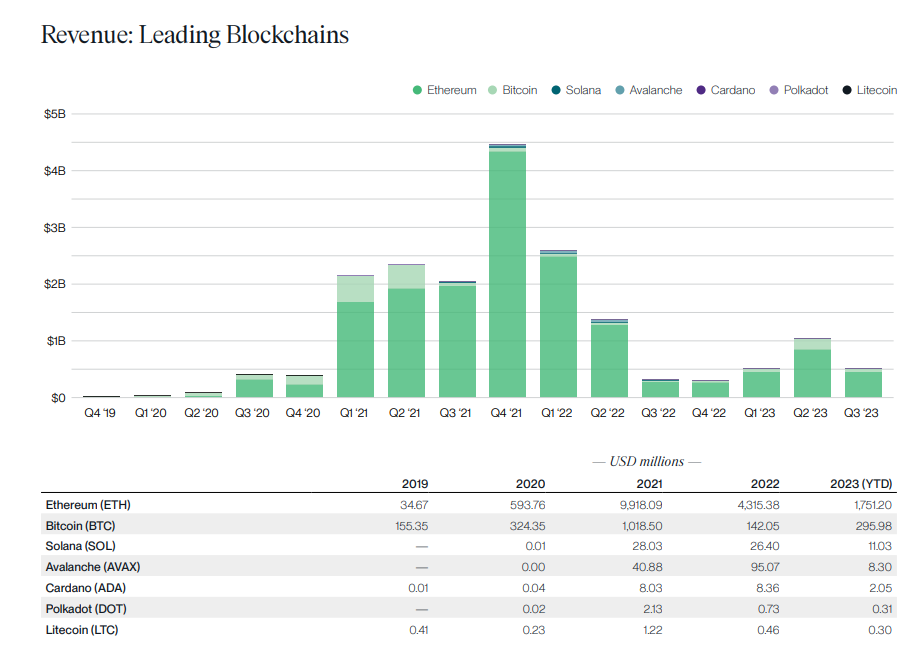Click the $0 y-axis label

pos(58,398)
